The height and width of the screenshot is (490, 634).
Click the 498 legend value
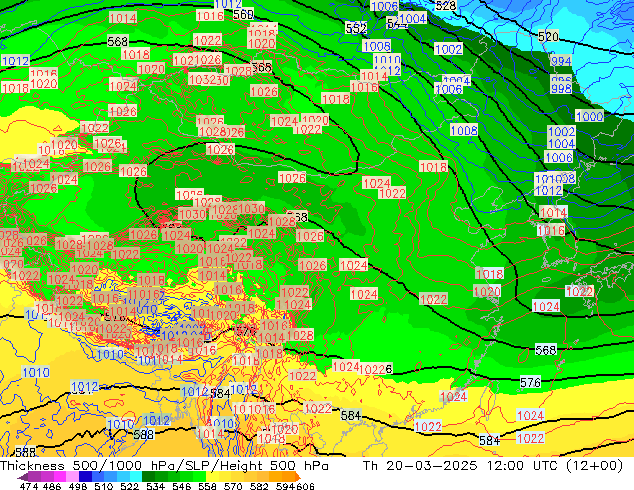coord(78,486)
